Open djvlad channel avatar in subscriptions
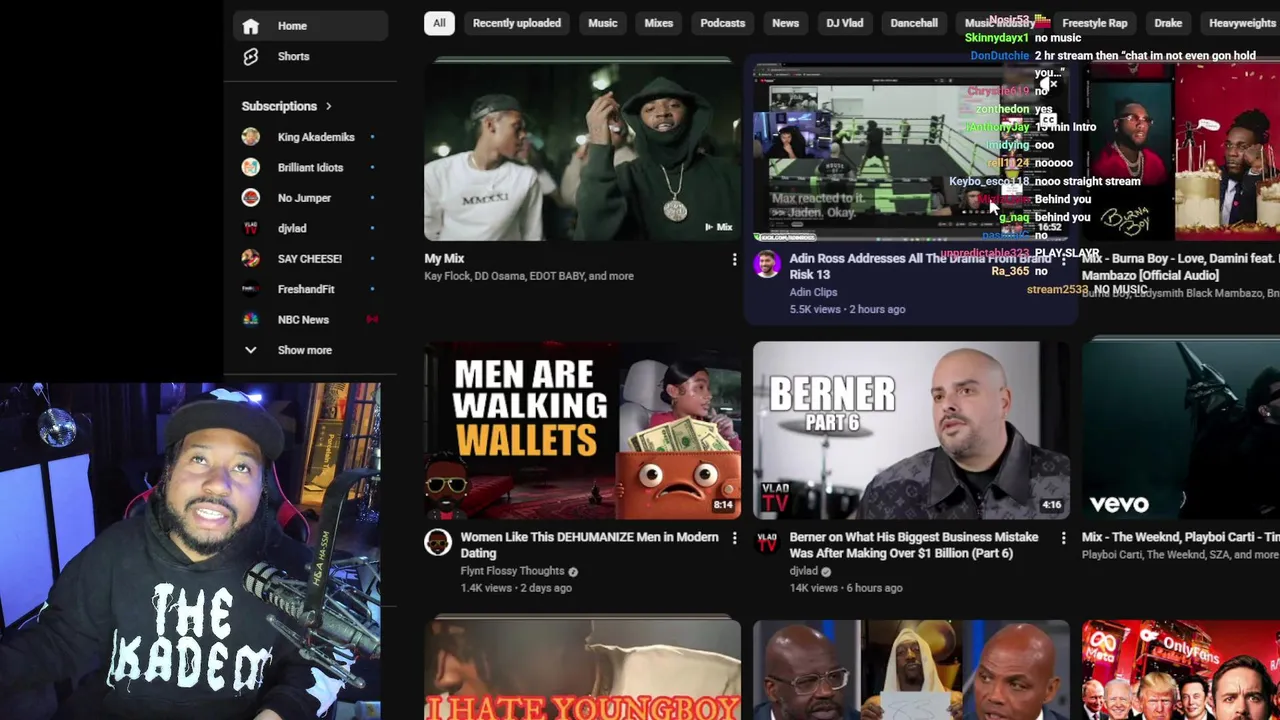Screen dimensions: 1280x720 click(x=251, y=228)
